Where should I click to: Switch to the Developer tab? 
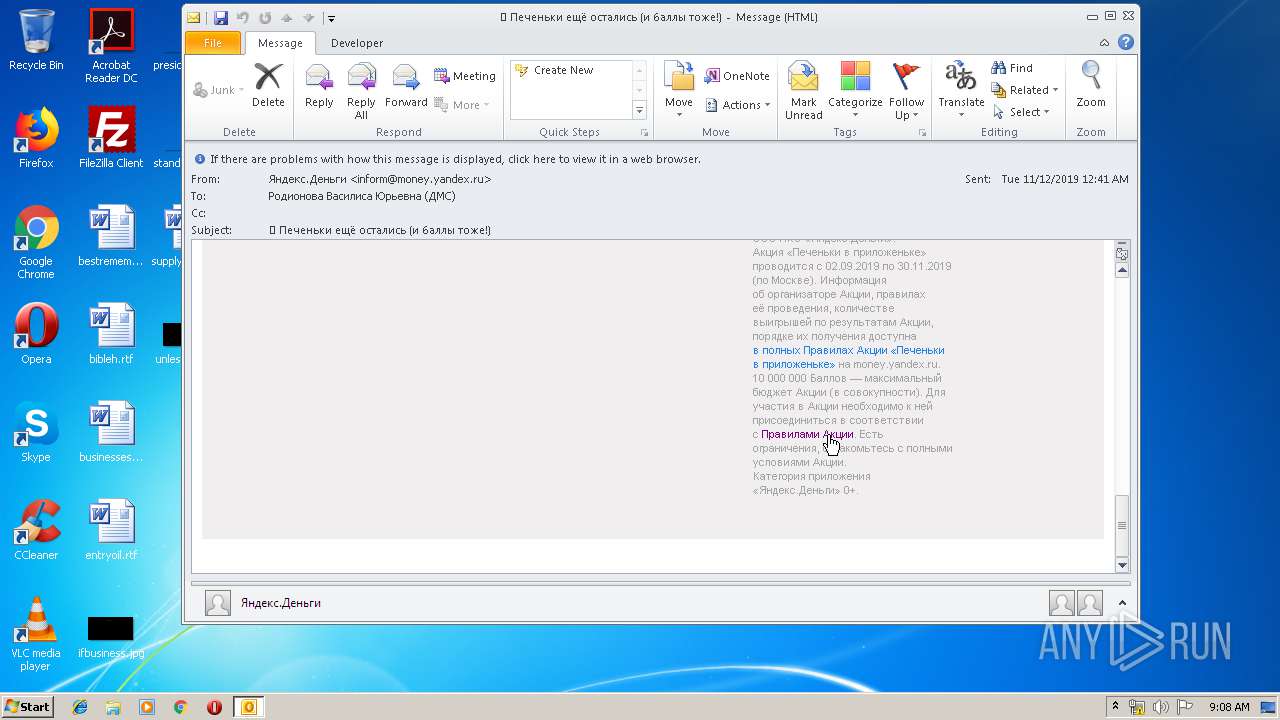point(357,43)
